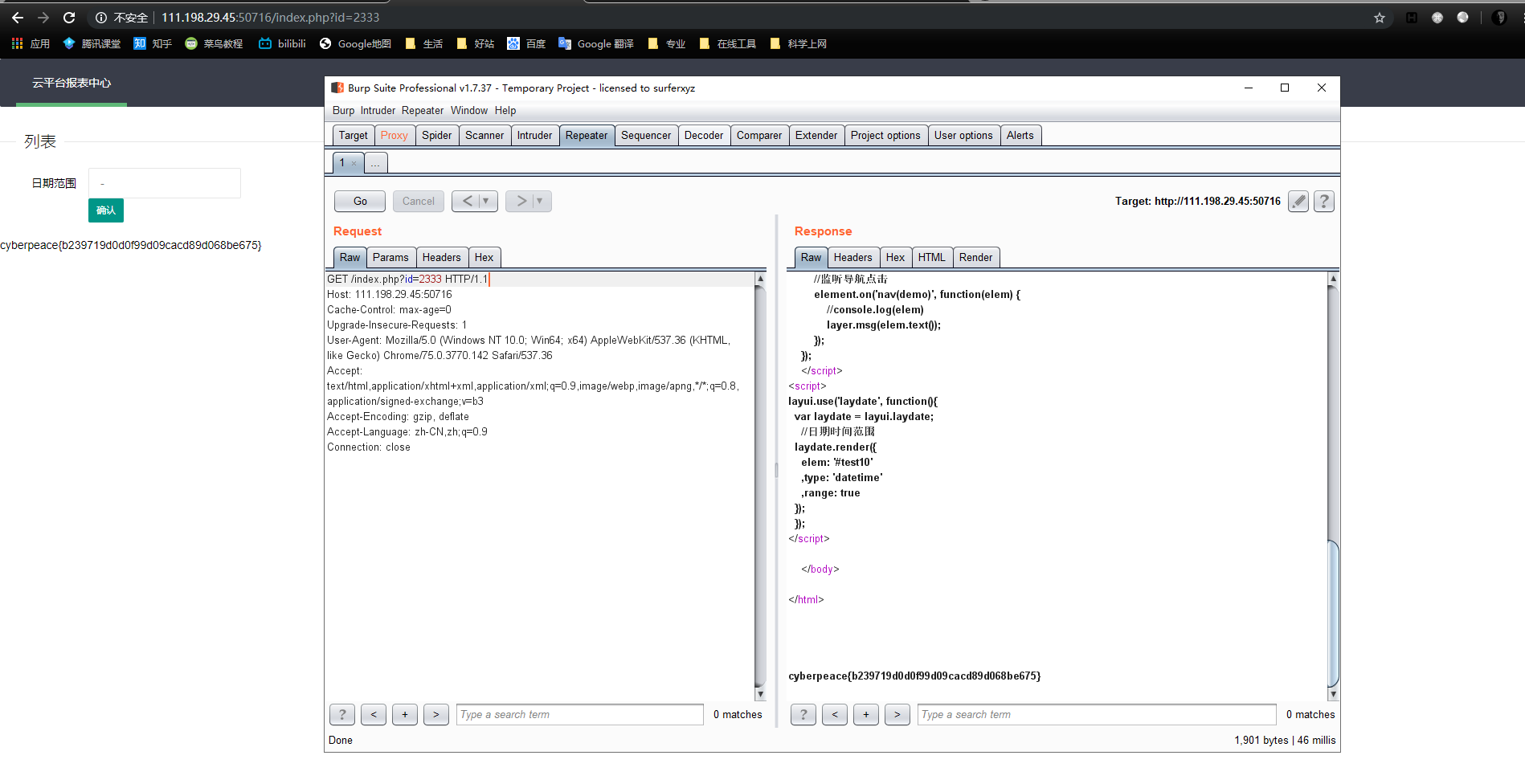Click the request pane vertical scrollbar

[x=760, y=486]
